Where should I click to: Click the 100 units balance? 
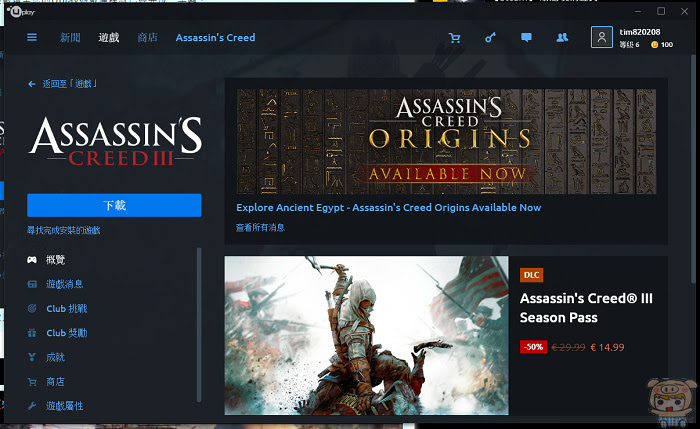pyautogui.click(x=667, y=45)
